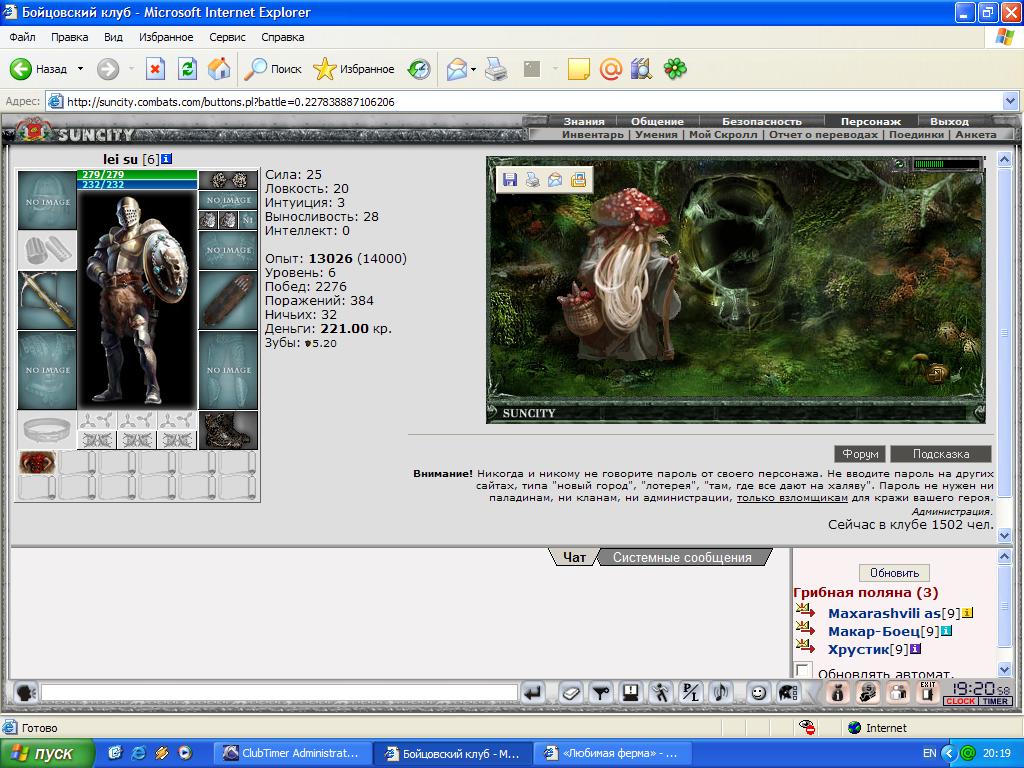Toggle the Обновлять автомат. checkbox

tap(803, 671)
